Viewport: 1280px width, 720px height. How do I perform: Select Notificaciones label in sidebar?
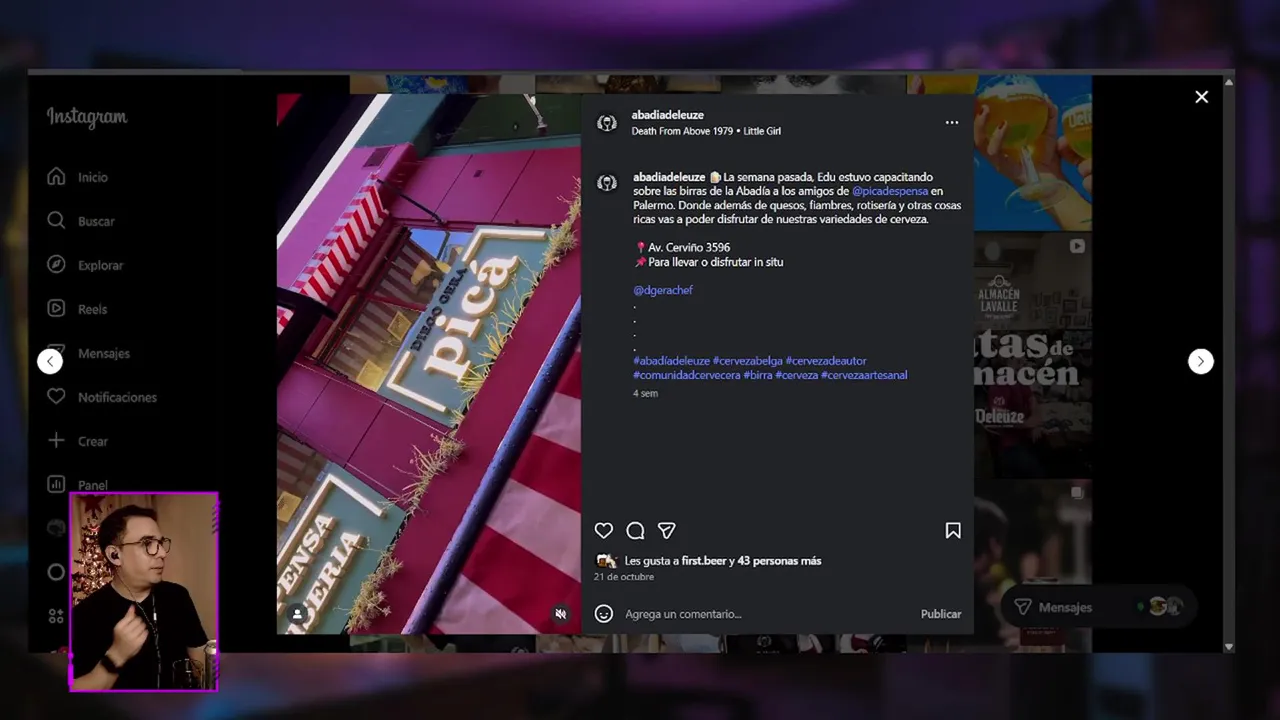coord(118,397)
